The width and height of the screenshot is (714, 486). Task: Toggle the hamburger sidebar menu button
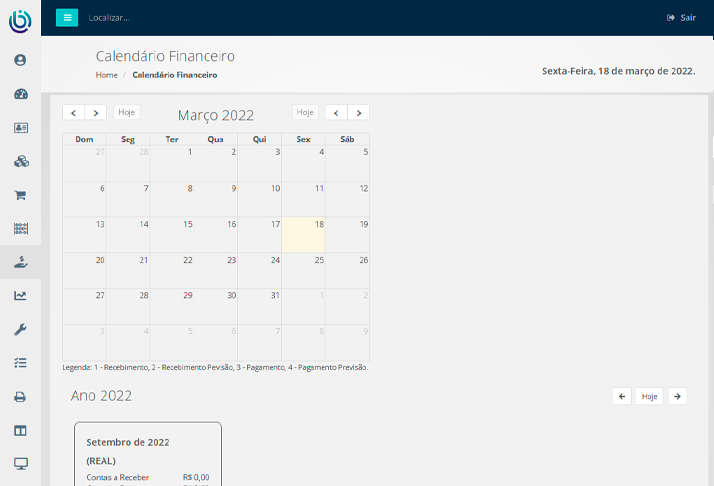67,17
